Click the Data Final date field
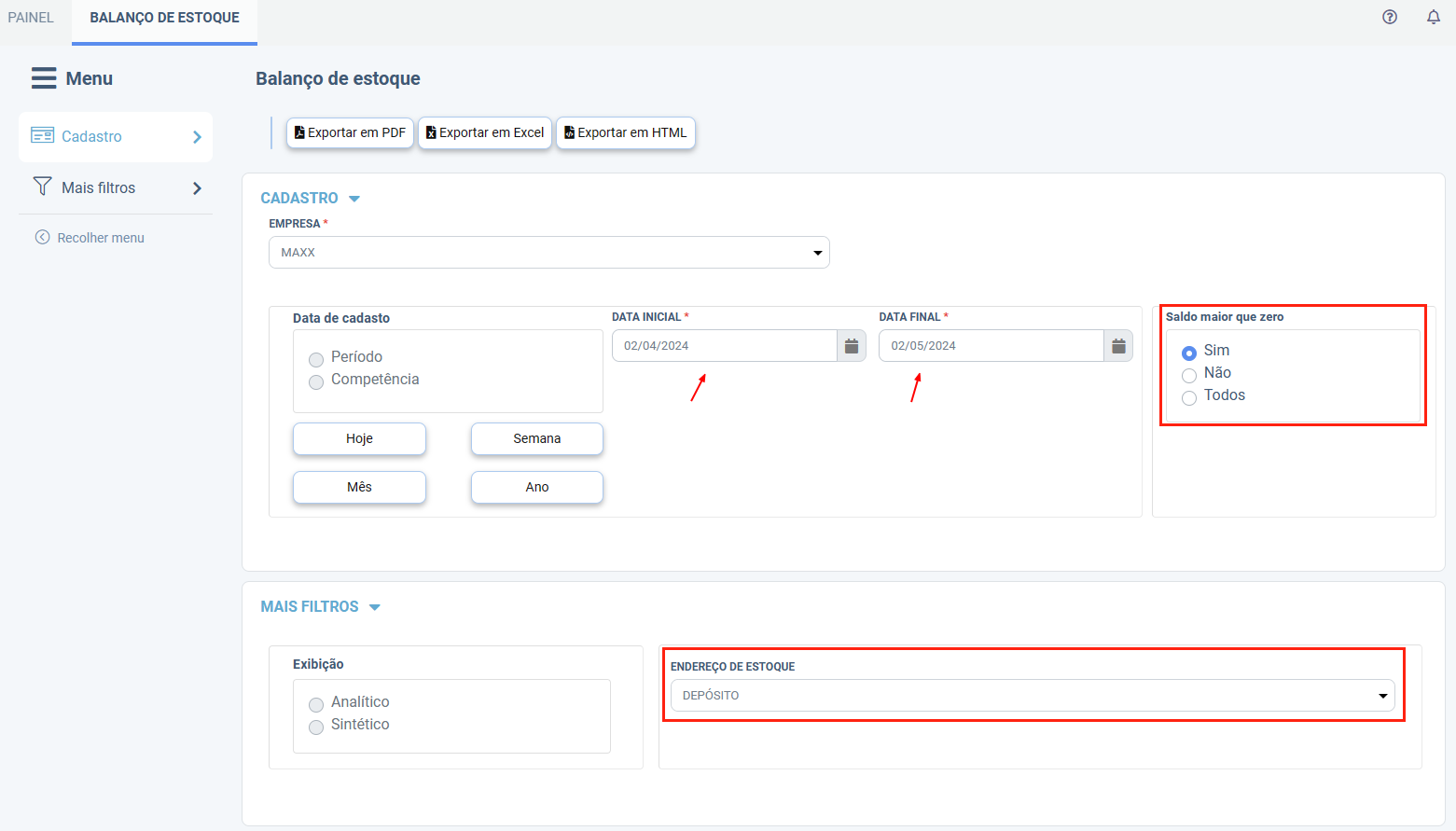Image resolution: width=1456 pixels, height=831 pixels. tap(991, 346)
